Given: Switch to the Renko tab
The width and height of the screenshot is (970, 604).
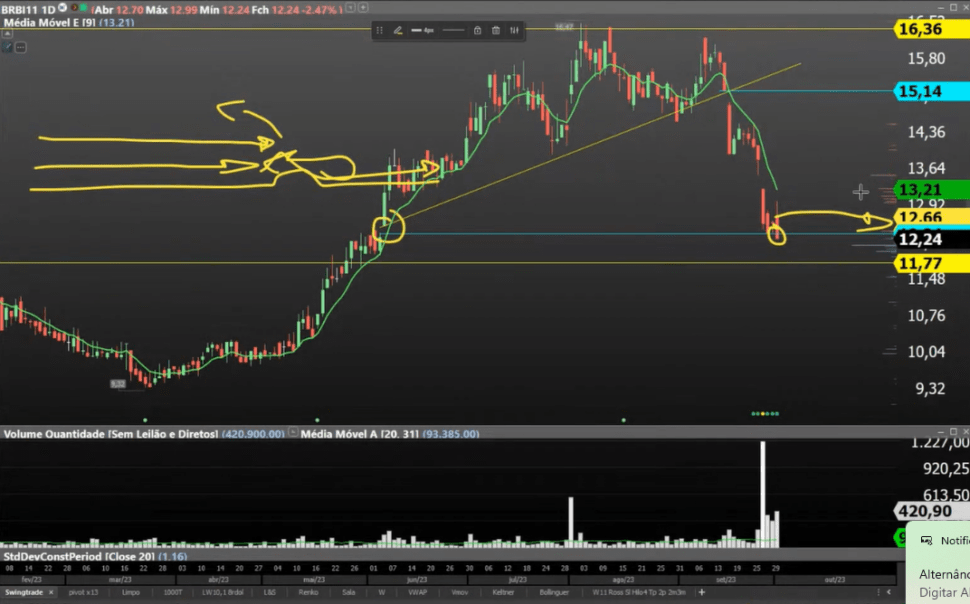Looking at the screenshot, I should (x=306, y=592).
